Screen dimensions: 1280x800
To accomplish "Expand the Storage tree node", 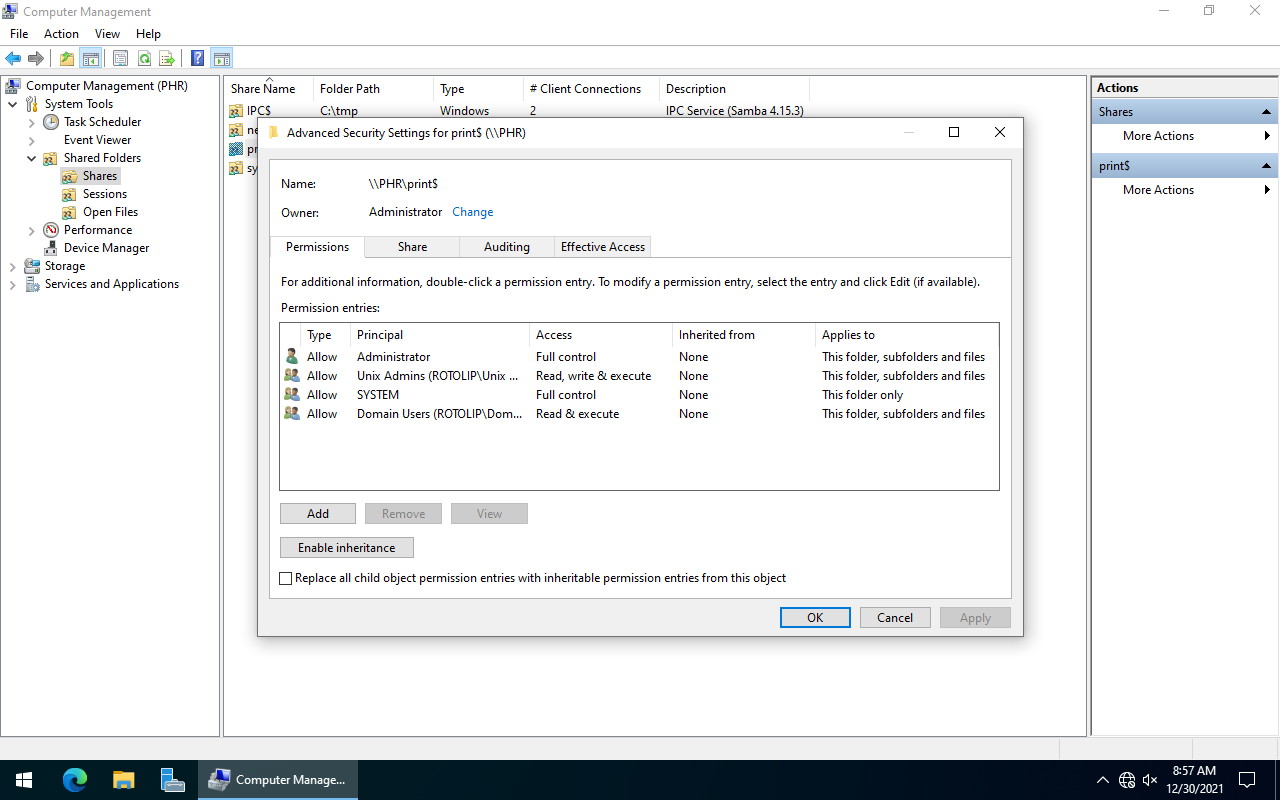I will 12,266.
